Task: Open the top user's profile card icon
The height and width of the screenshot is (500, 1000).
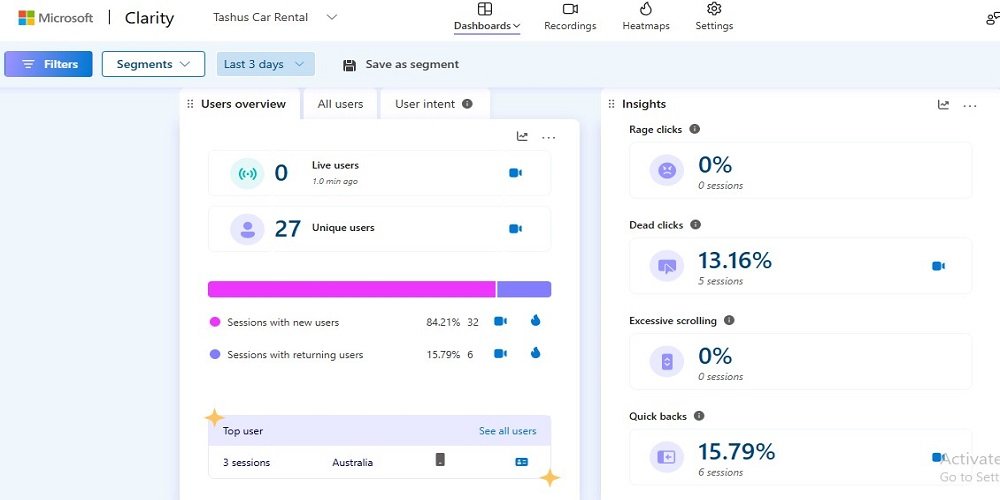Action: click(x=521, y=462)
